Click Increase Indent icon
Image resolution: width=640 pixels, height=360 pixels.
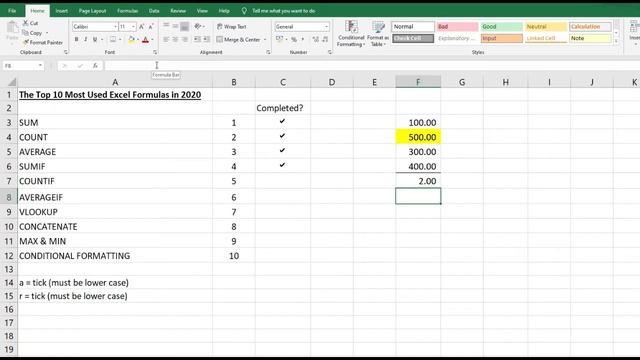click(207, 39)
